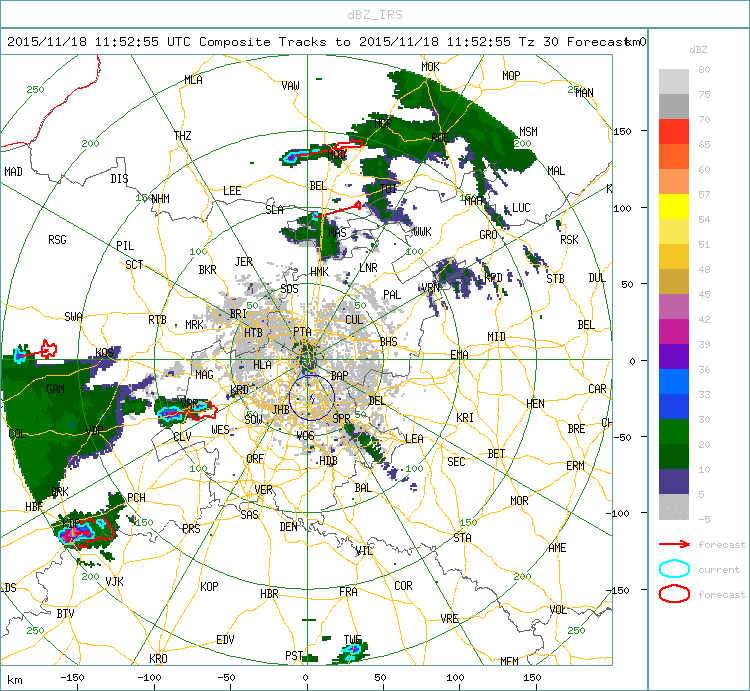Click the STA station label
This screenshot has height=691, width=750.
click(463, 538)
